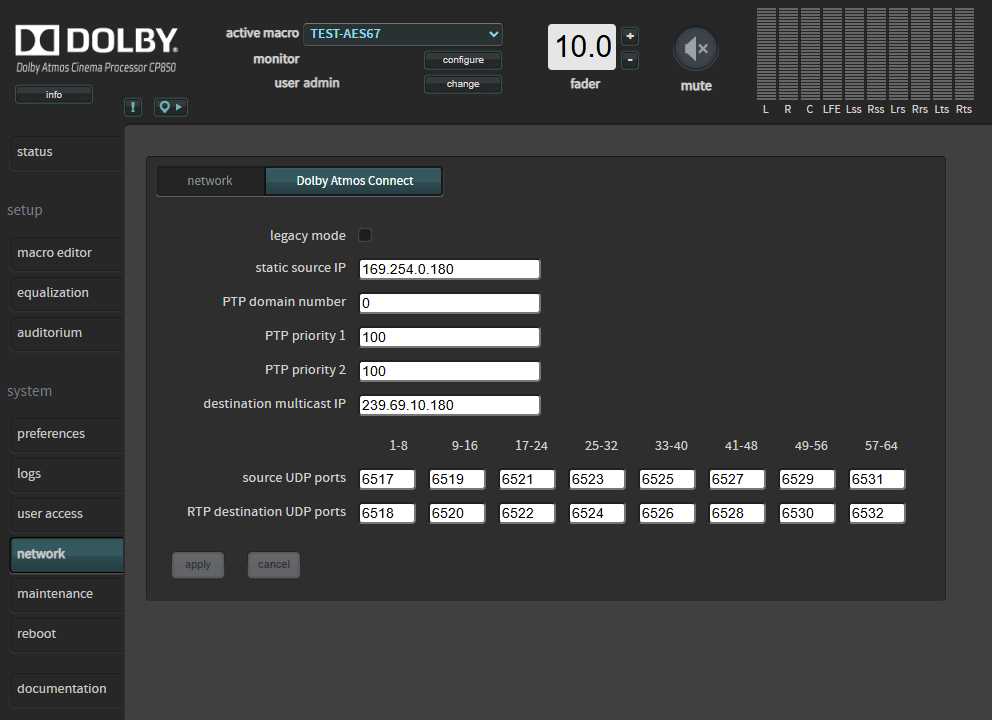
Task: Click source UDP port field 6517
Action: 387,480
